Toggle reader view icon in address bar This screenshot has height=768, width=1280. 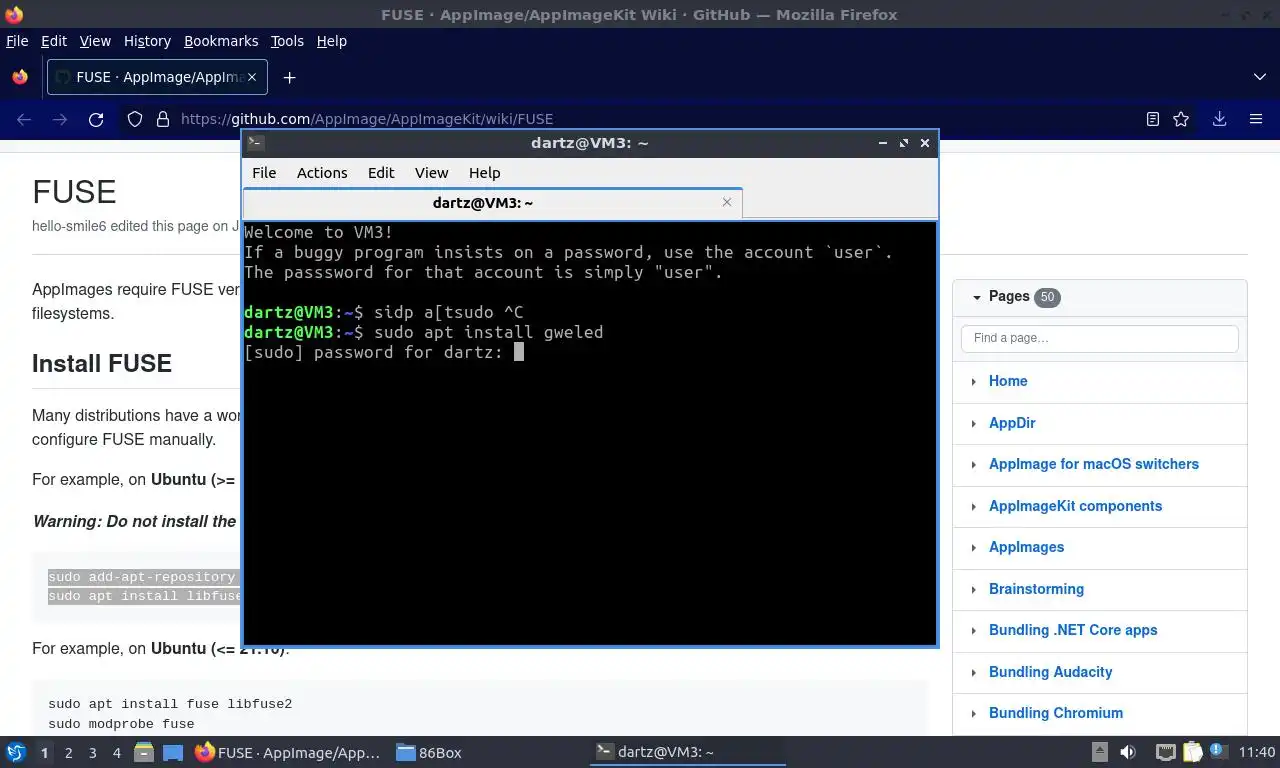tap(1153, 119)
